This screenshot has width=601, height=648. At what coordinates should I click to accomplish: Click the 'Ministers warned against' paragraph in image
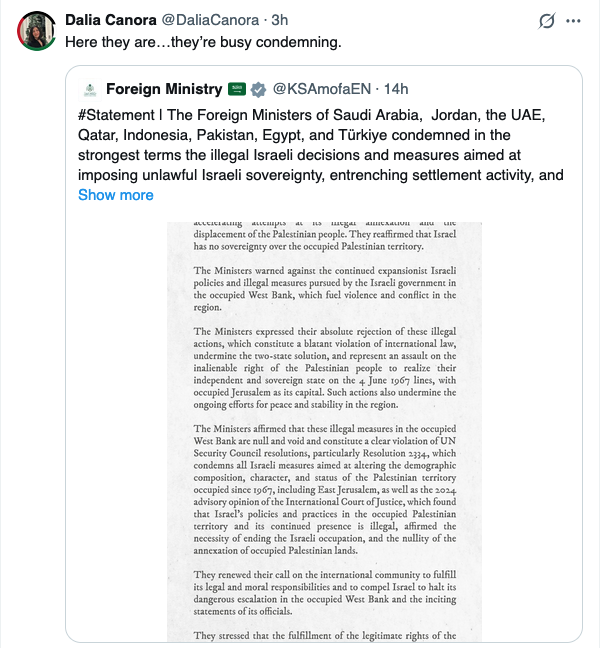[324, 290]
